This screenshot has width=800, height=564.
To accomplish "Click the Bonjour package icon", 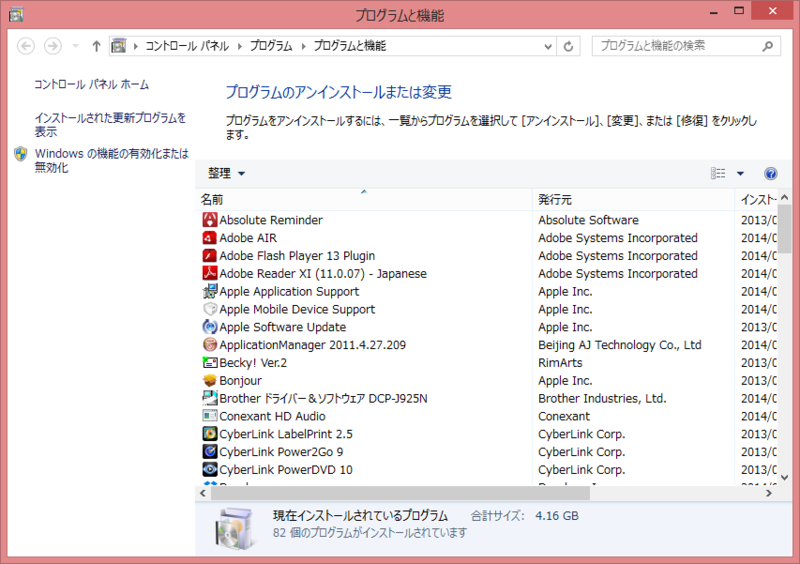I will tap(210, 381).
